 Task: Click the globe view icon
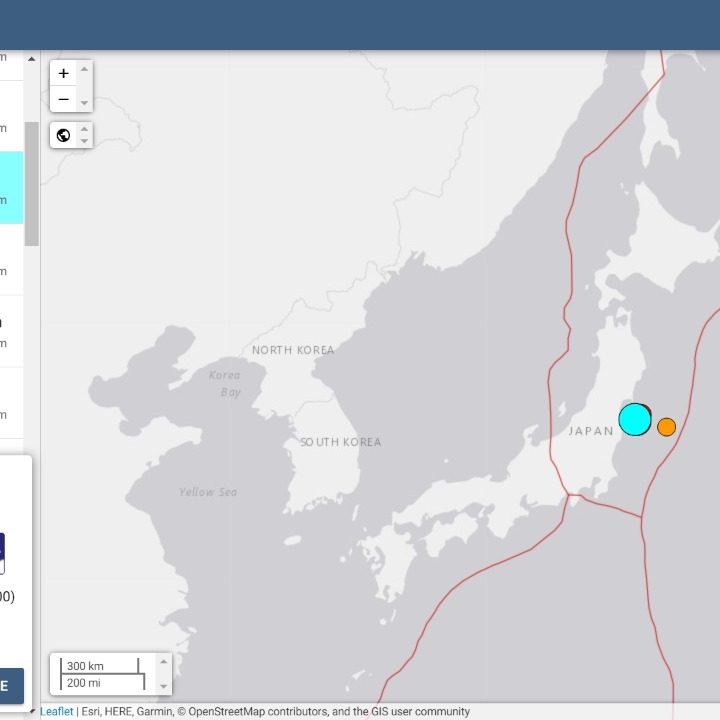tap(63, 135)
